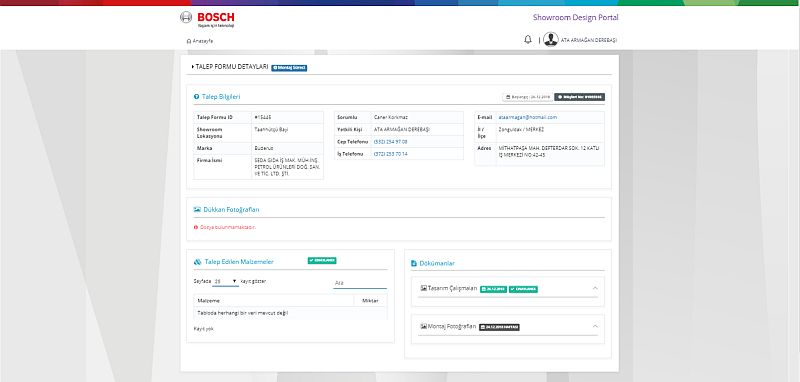The width and height of the screenshot is (800, 382).
Task: Sort by Miktar column header
Action: [370, 301]
